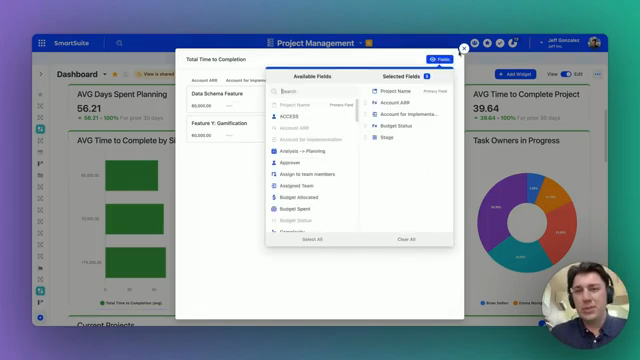Image resolution: width=640 pixels, height=360 pixels.
Task: Click the top green bar in the bar chart
Action: coord(131,176)
